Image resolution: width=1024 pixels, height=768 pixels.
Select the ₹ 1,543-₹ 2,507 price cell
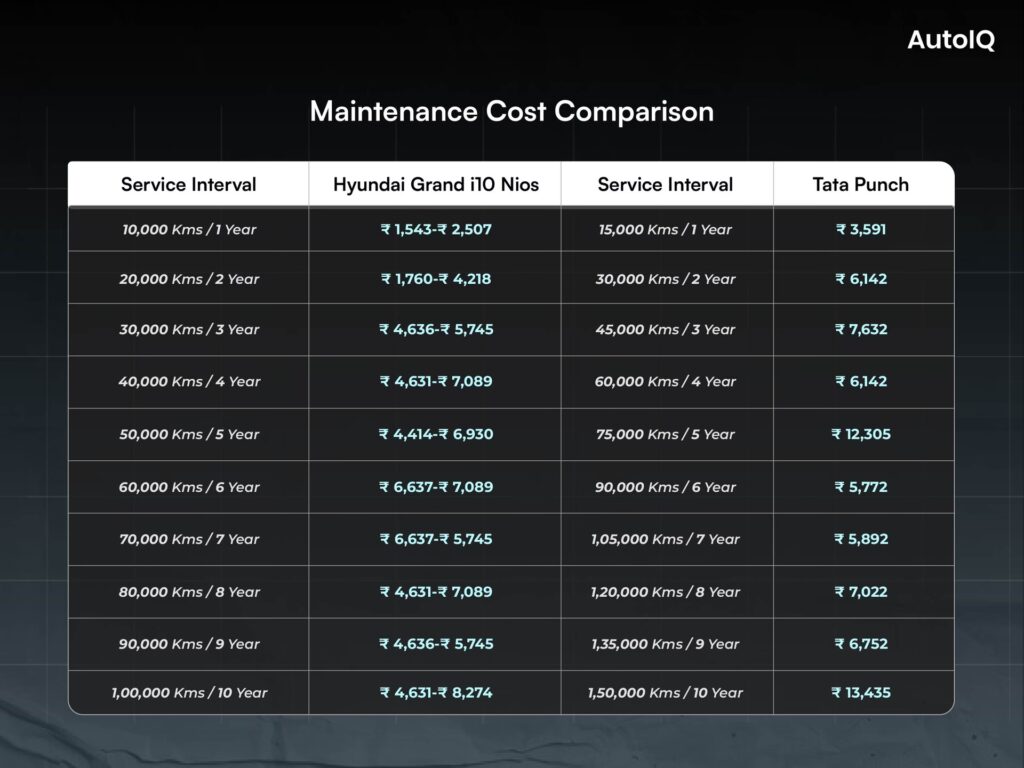[x=435, y=229]
